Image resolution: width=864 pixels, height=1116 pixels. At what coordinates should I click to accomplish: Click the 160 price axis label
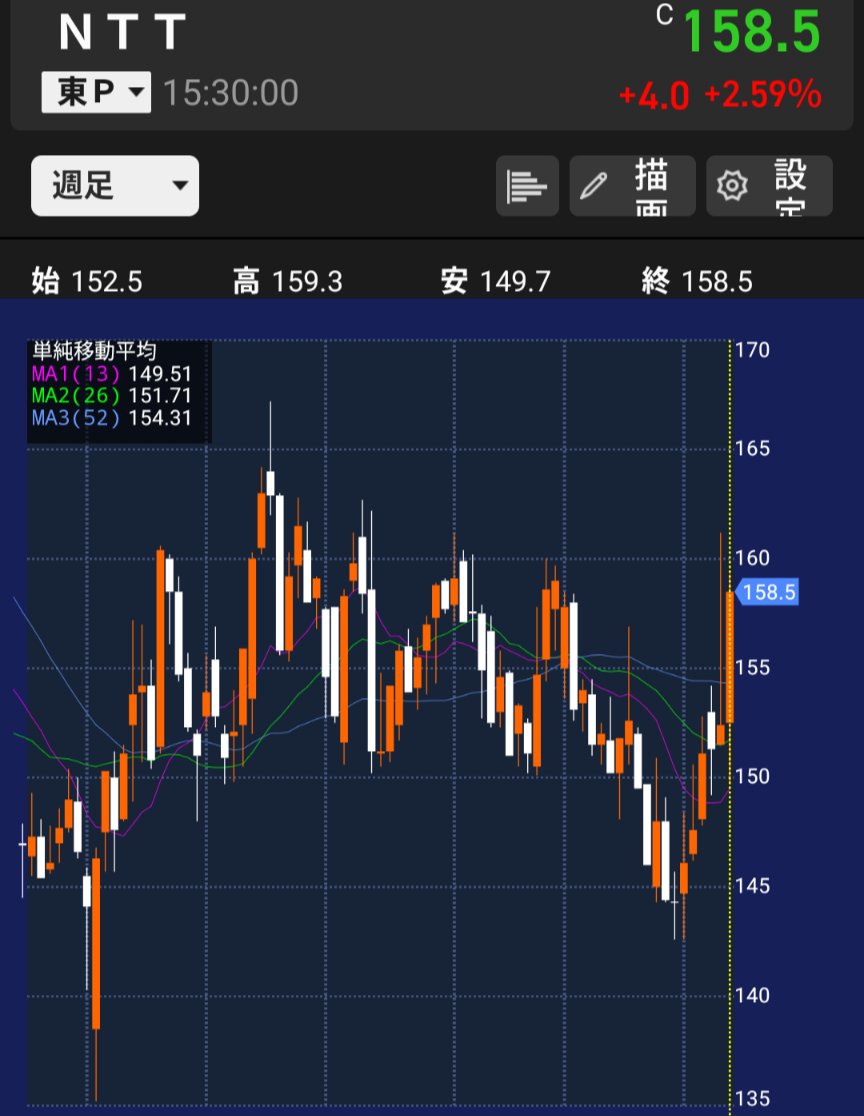click(752, 558)
